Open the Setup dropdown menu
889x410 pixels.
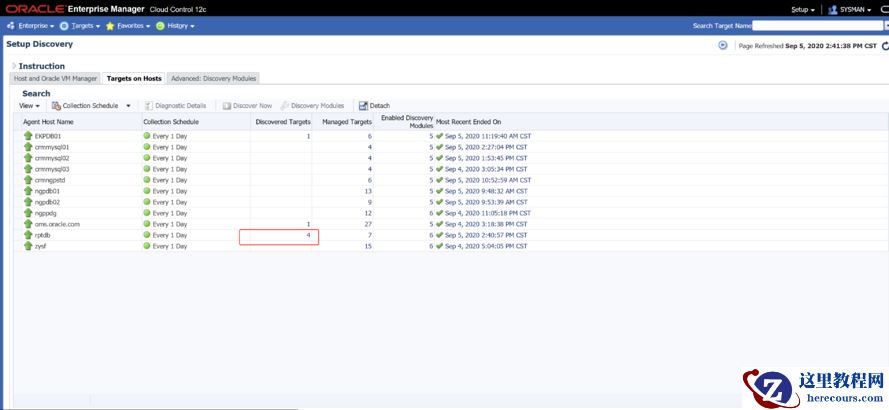pyautogui.click(x=802, y=9)
